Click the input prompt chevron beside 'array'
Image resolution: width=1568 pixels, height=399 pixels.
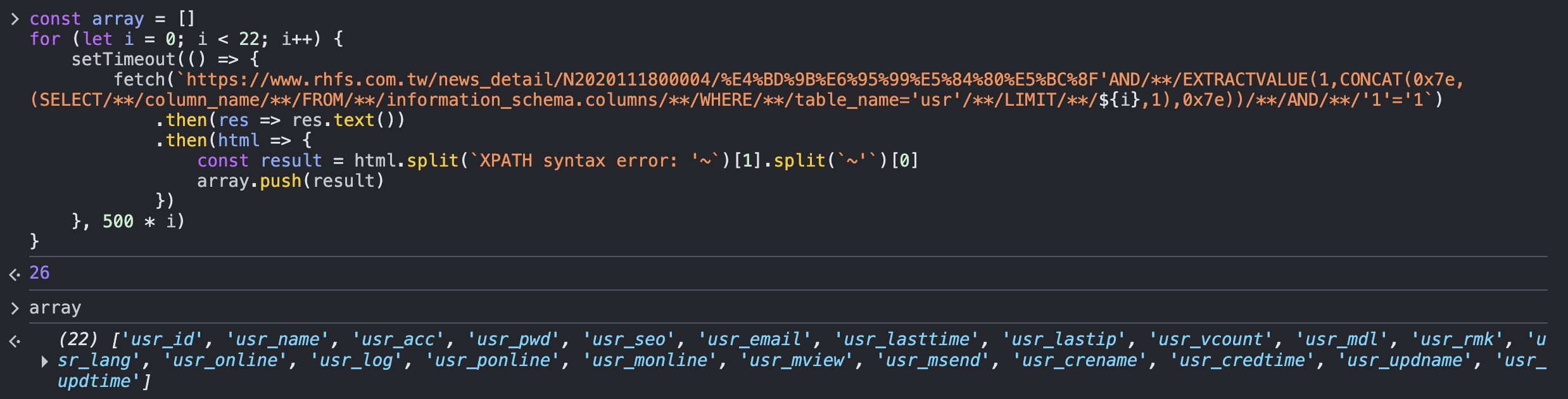[x=15, y=308]
